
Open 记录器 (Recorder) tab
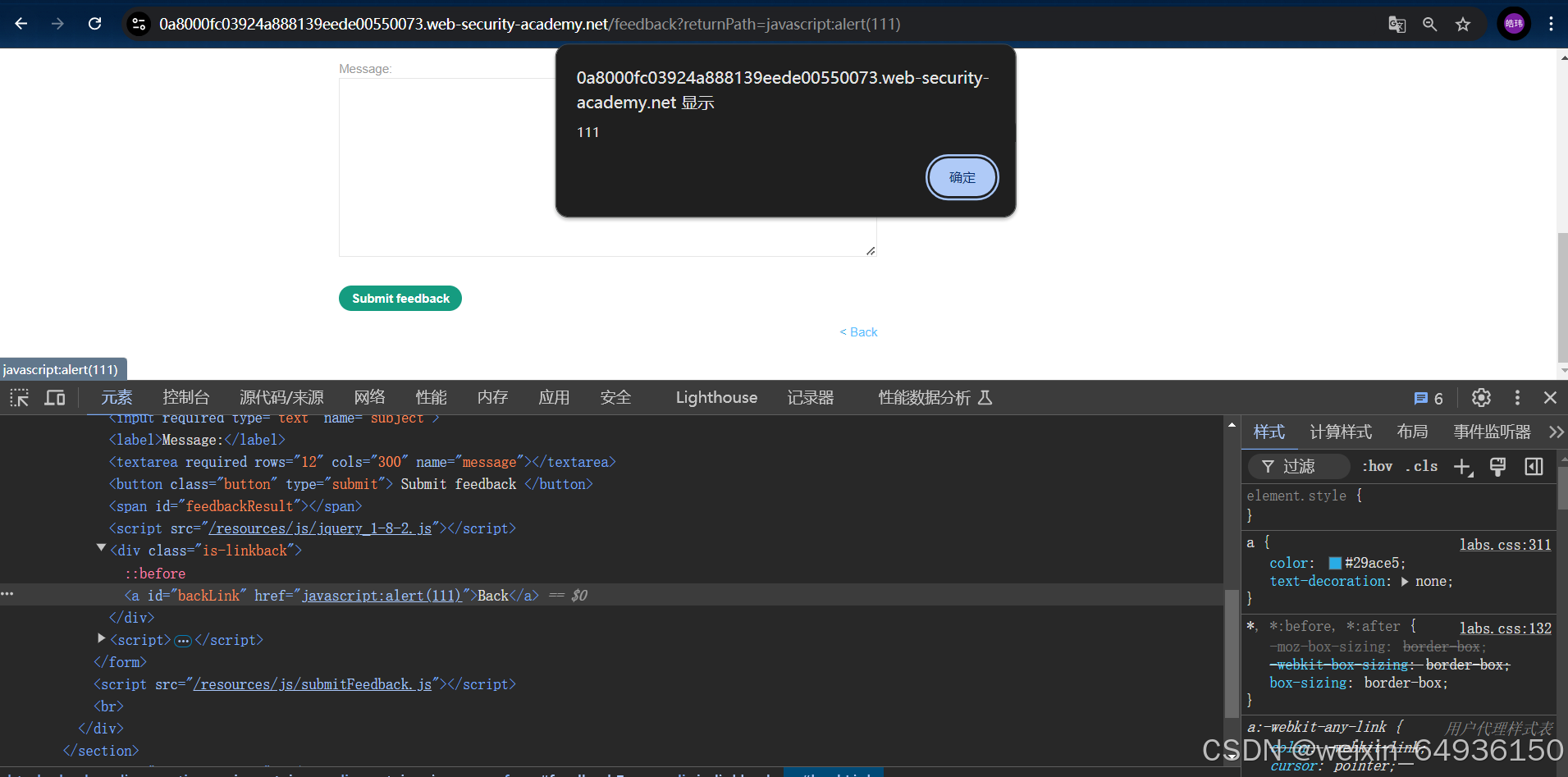point(811,398)
